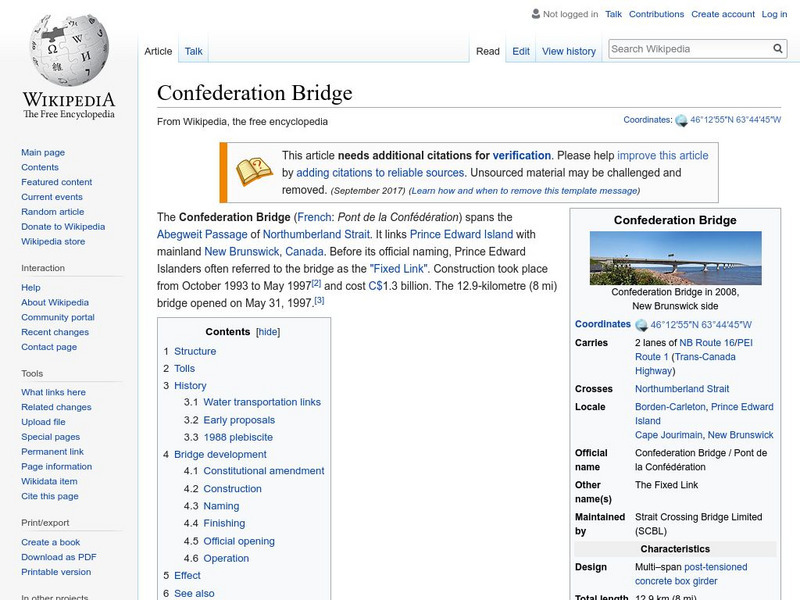Select the View history tab

[x=569, y=50]
